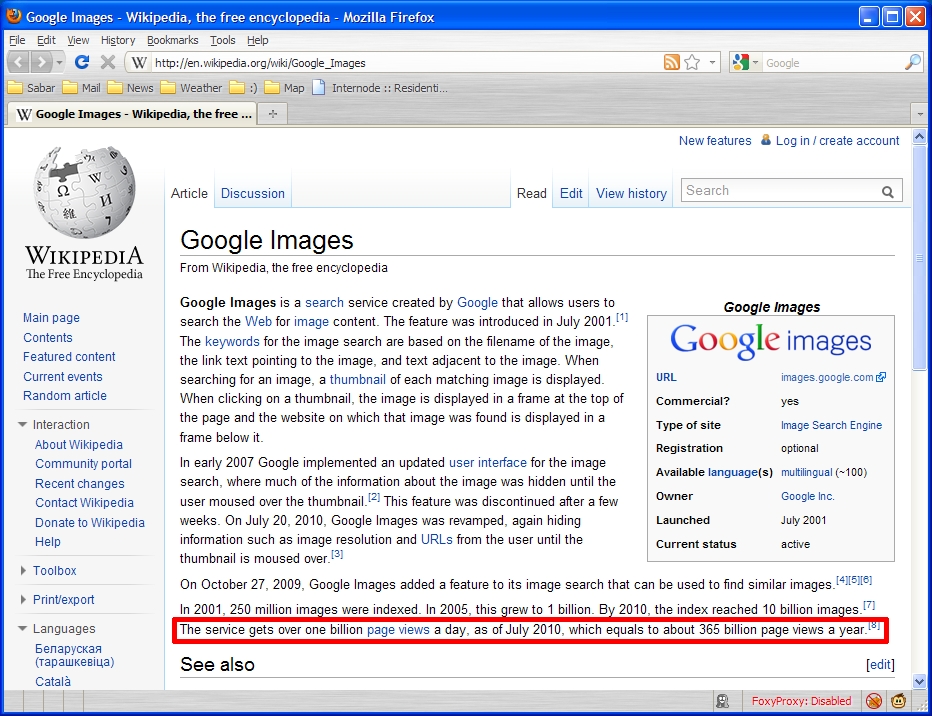Open the Google Inc. owner link
932x716 pixels.
pos(808,496)
